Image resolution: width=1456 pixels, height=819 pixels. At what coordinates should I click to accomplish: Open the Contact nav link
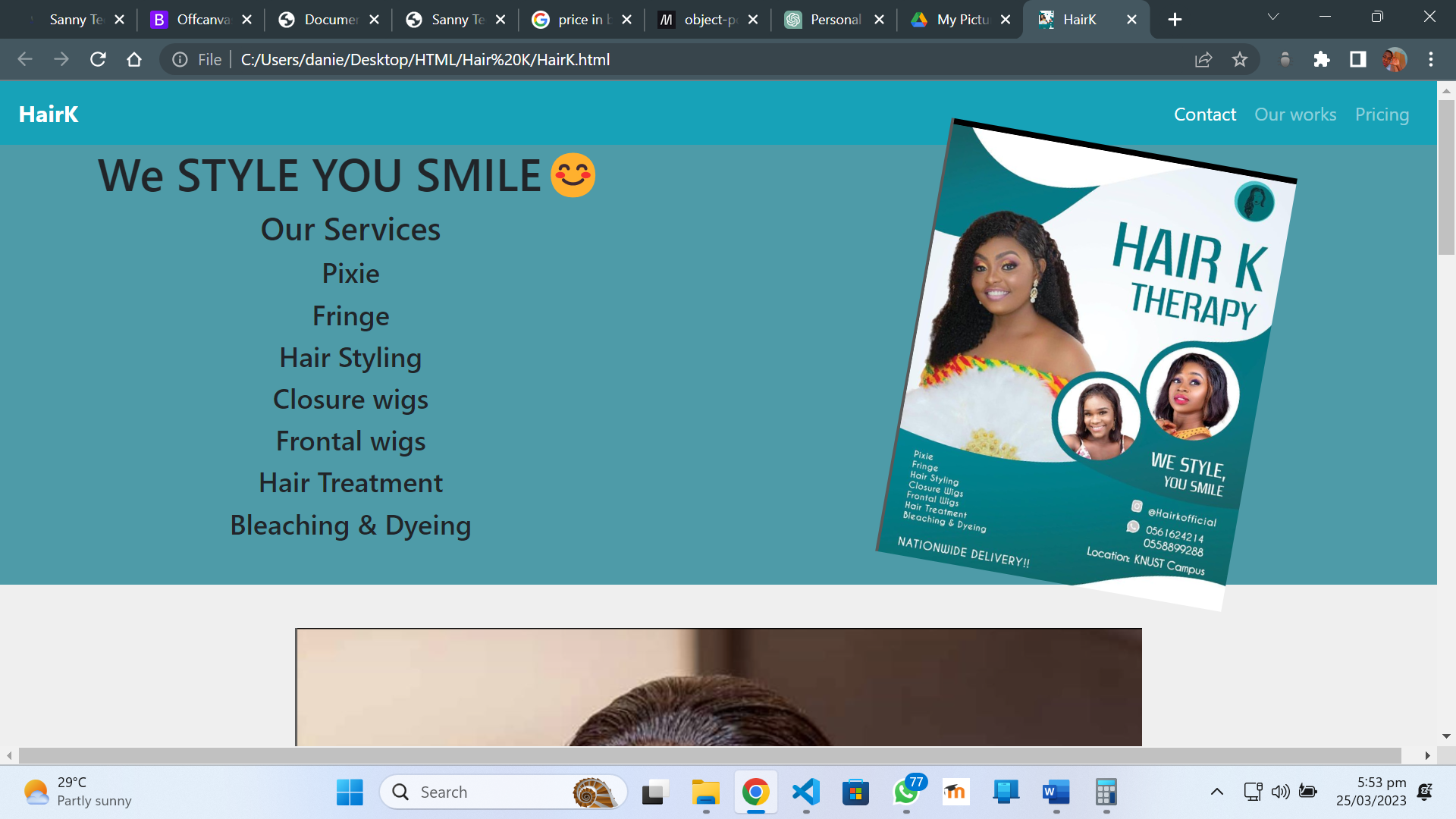pos(1205,115)
